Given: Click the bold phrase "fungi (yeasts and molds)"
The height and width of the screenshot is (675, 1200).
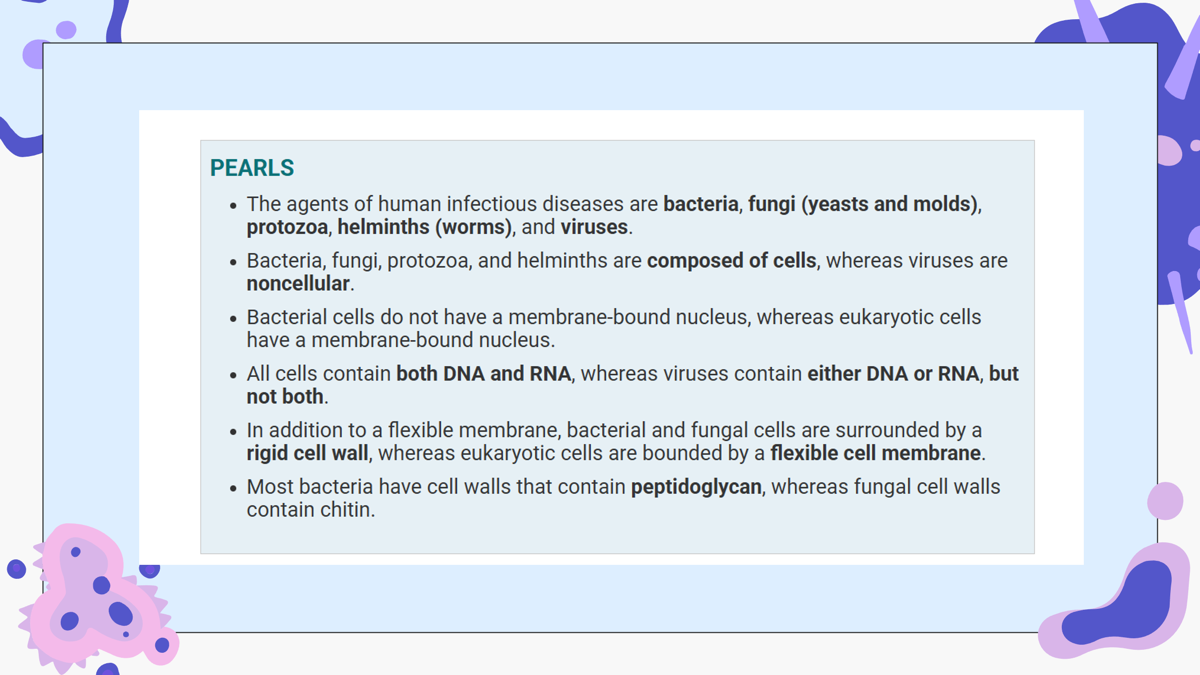Looking at the screenshot, I should click(863, 204).
